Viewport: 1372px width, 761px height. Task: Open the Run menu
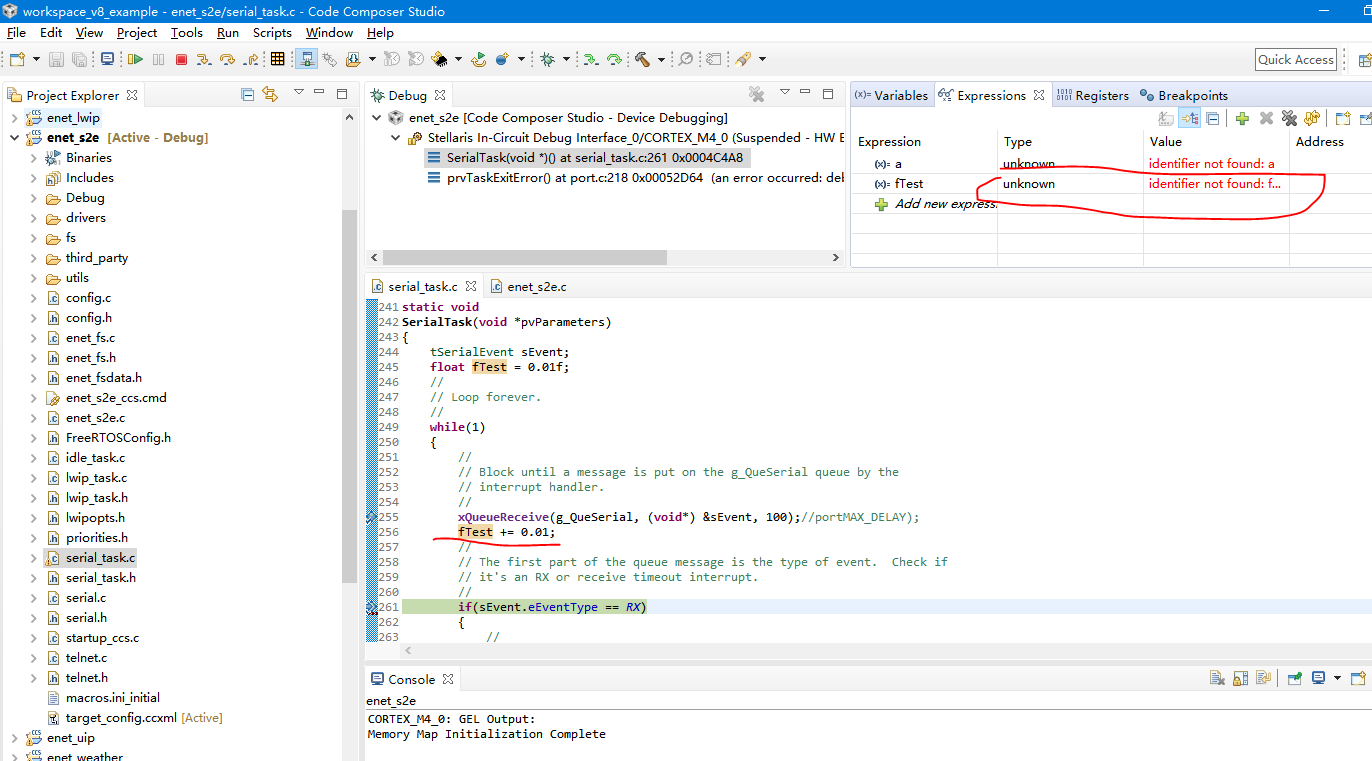coord(228,33)
